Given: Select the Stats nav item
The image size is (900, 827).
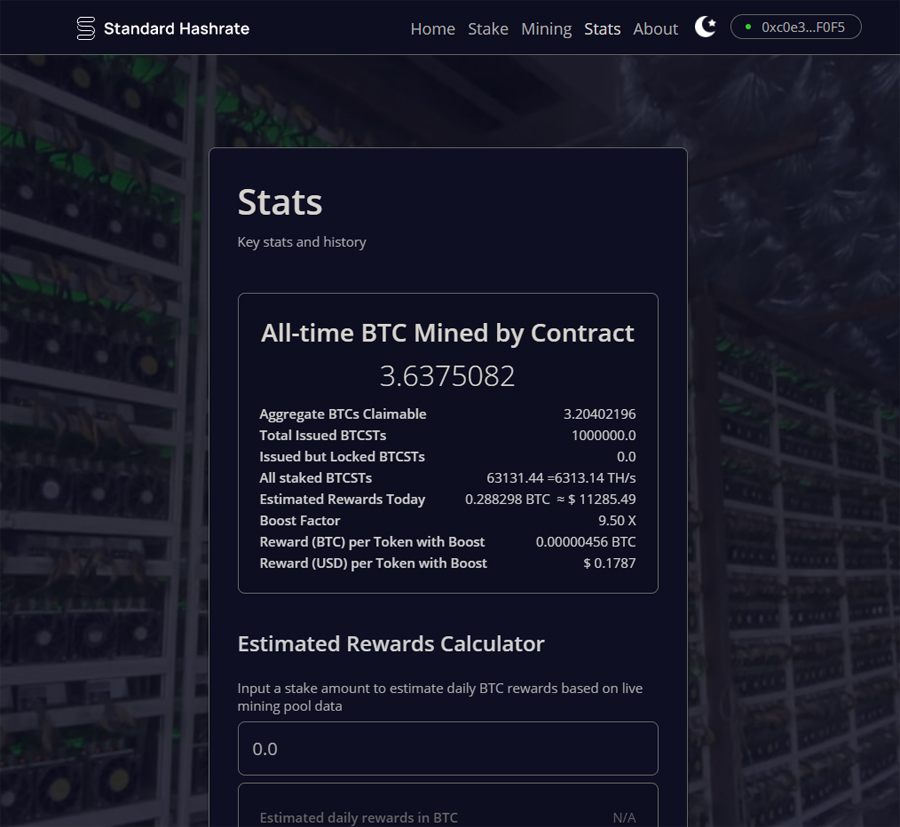Looking at the screenshot, I should pyautogui.click(x=602, y=29).
